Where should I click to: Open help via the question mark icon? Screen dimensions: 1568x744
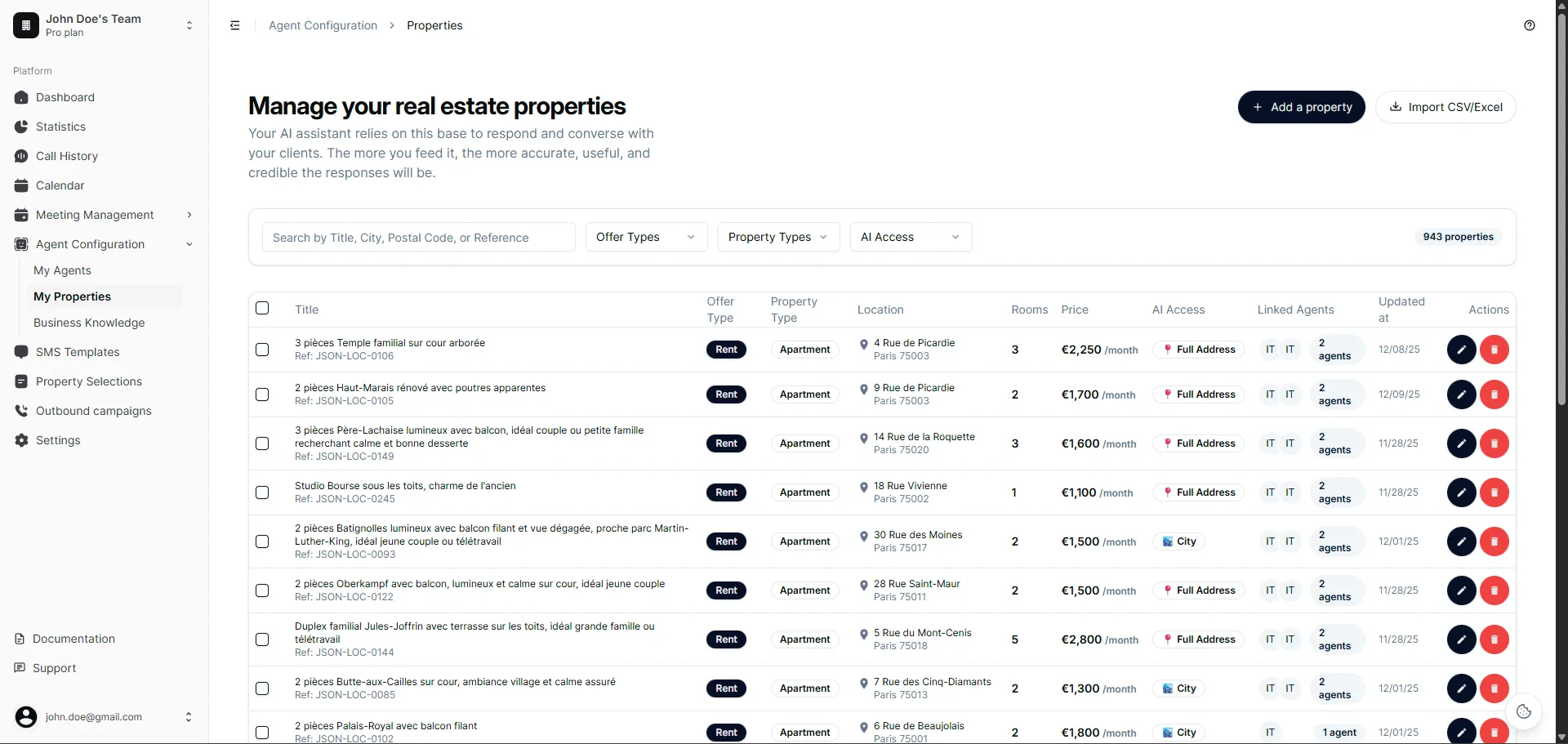point(1530,25)
